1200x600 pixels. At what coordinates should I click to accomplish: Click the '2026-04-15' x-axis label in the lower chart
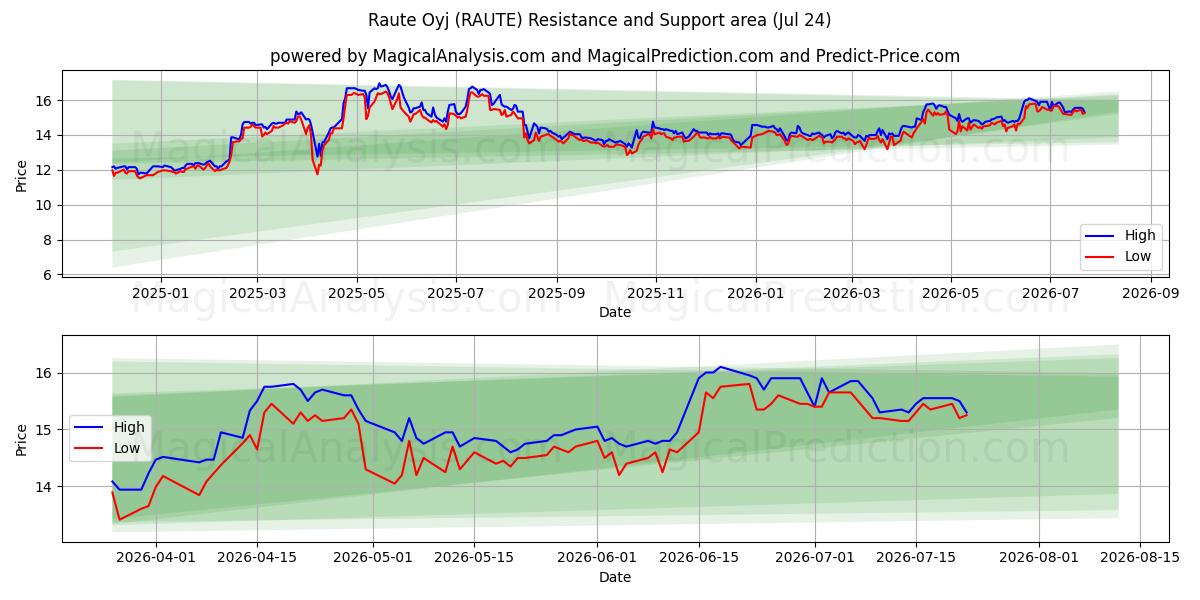[257, 559]
